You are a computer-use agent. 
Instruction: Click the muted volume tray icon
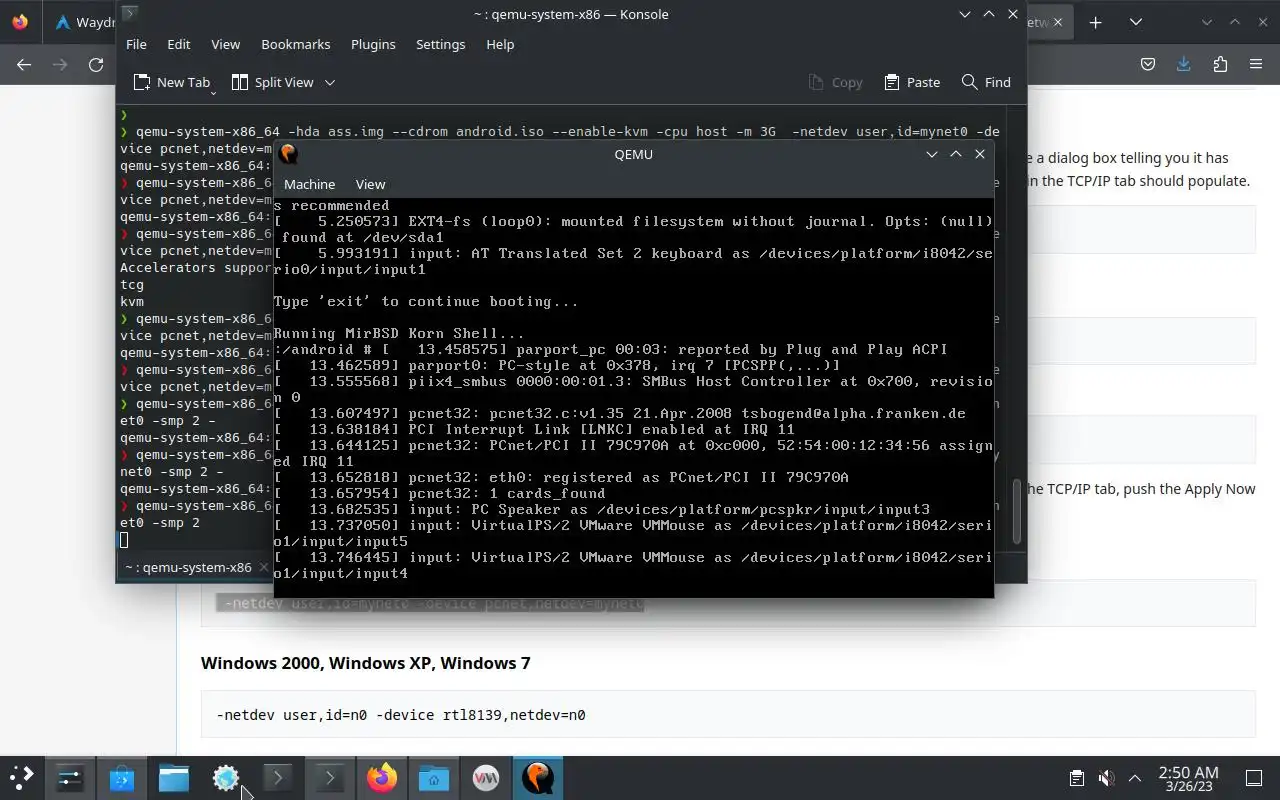(1106, 778)
